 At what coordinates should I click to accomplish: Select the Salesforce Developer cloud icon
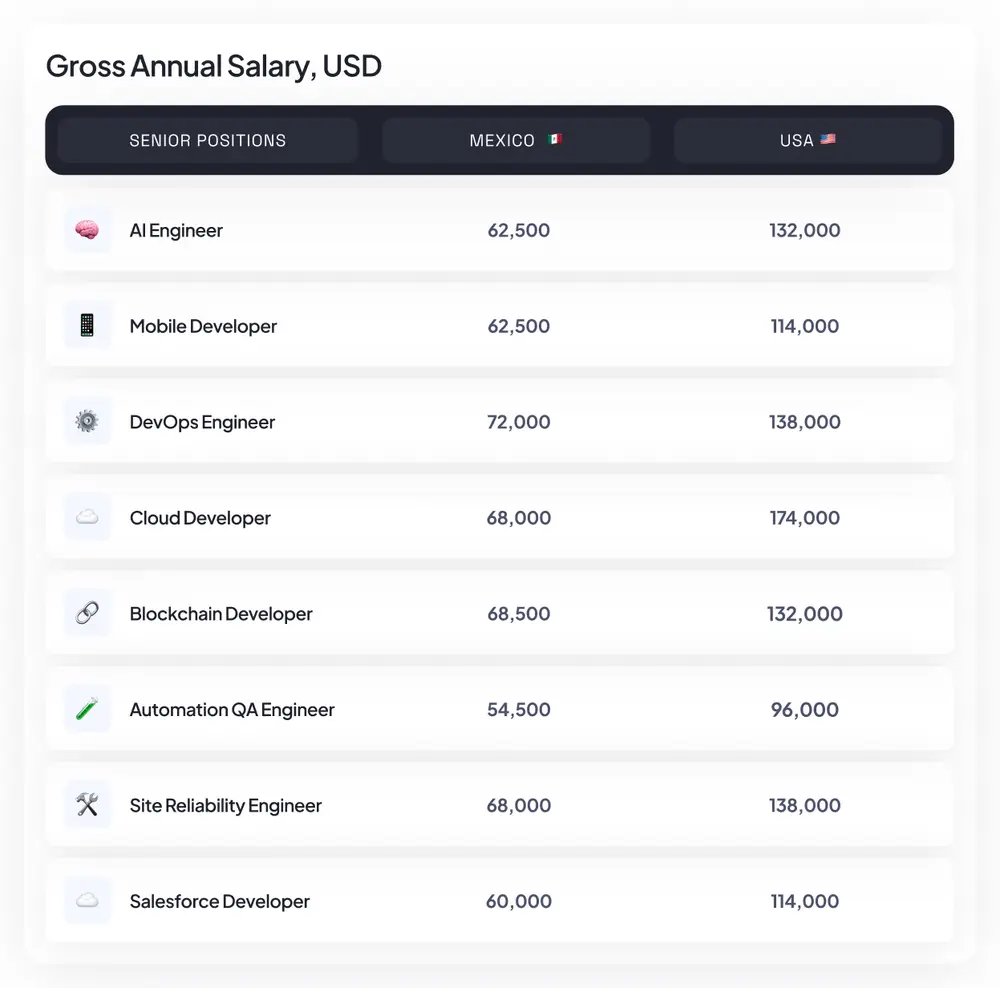[x=87, y=901]
